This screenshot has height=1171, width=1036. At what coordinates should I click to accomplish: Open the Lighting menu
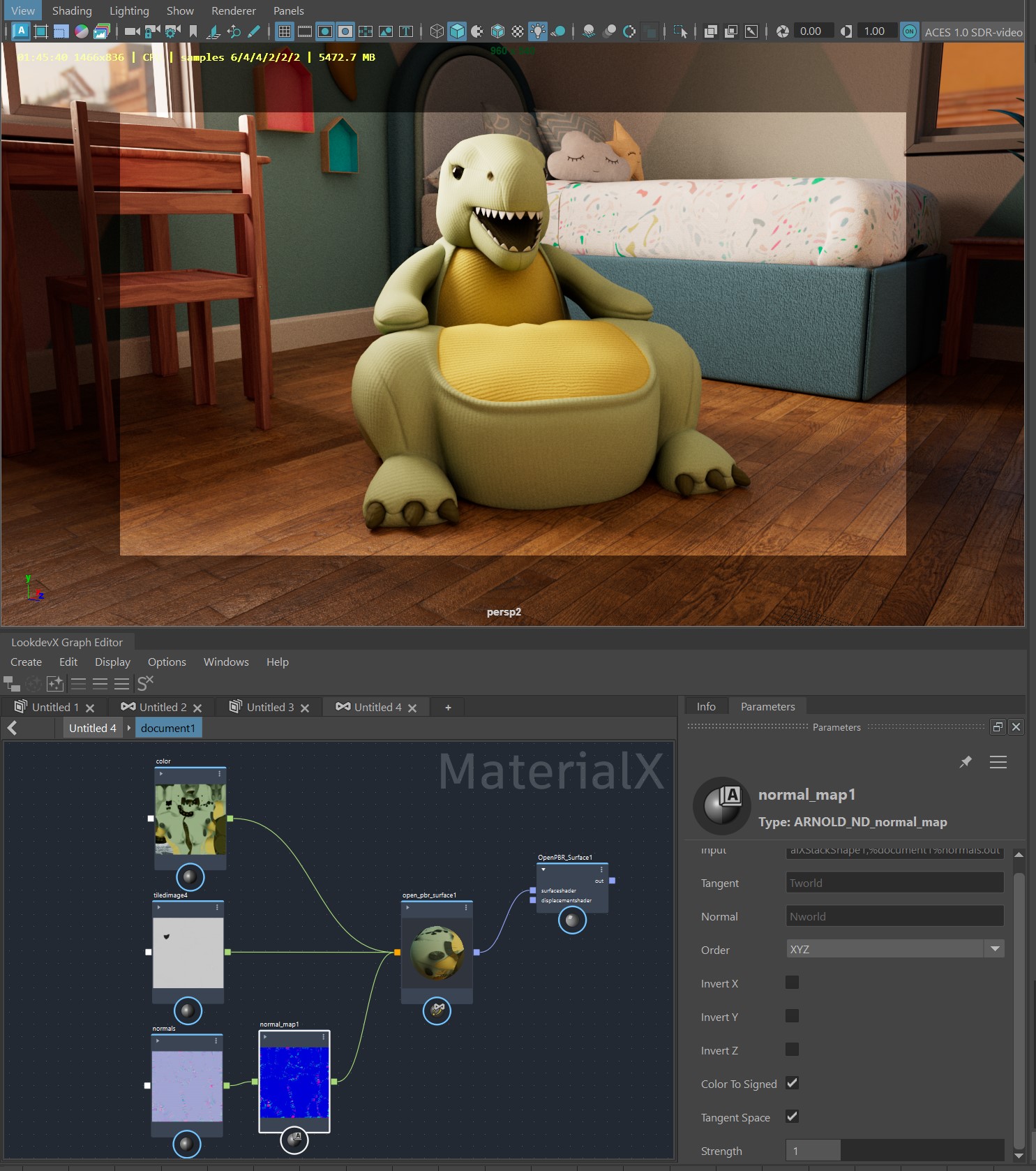tap(129, 10)
